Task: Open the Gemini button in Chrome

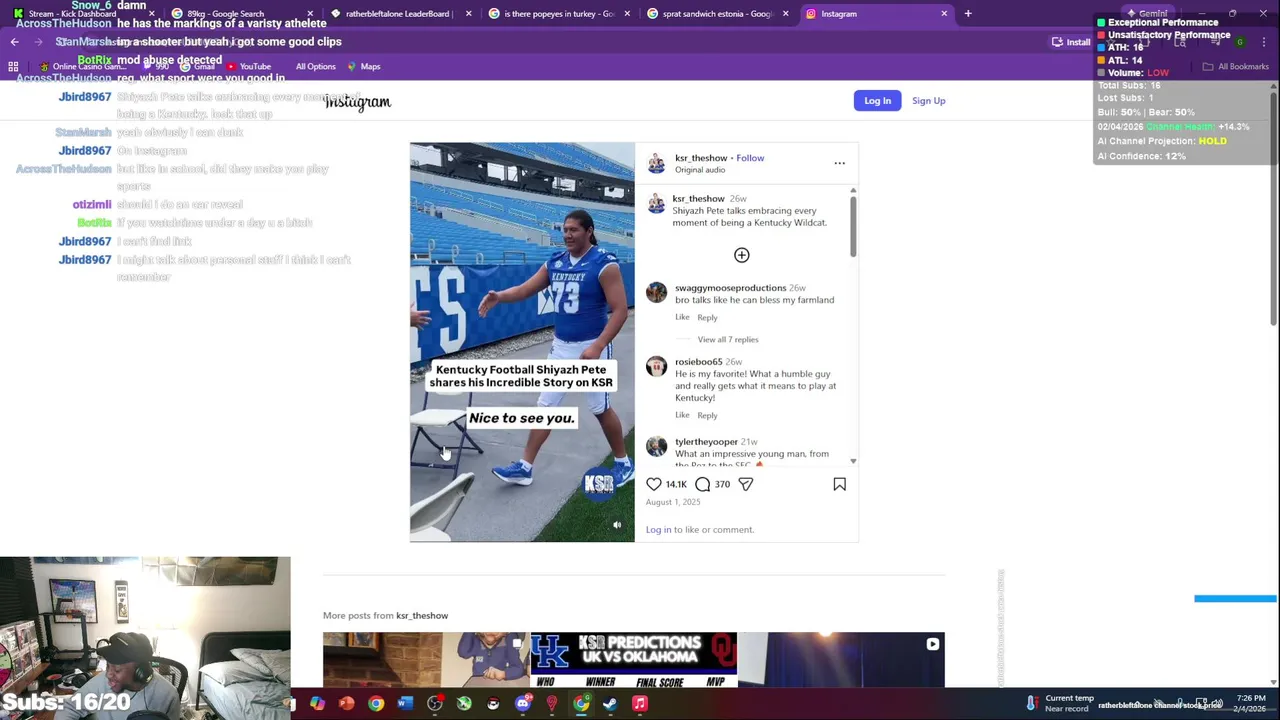Action: pyautogui.click(x=1145, y=14)
